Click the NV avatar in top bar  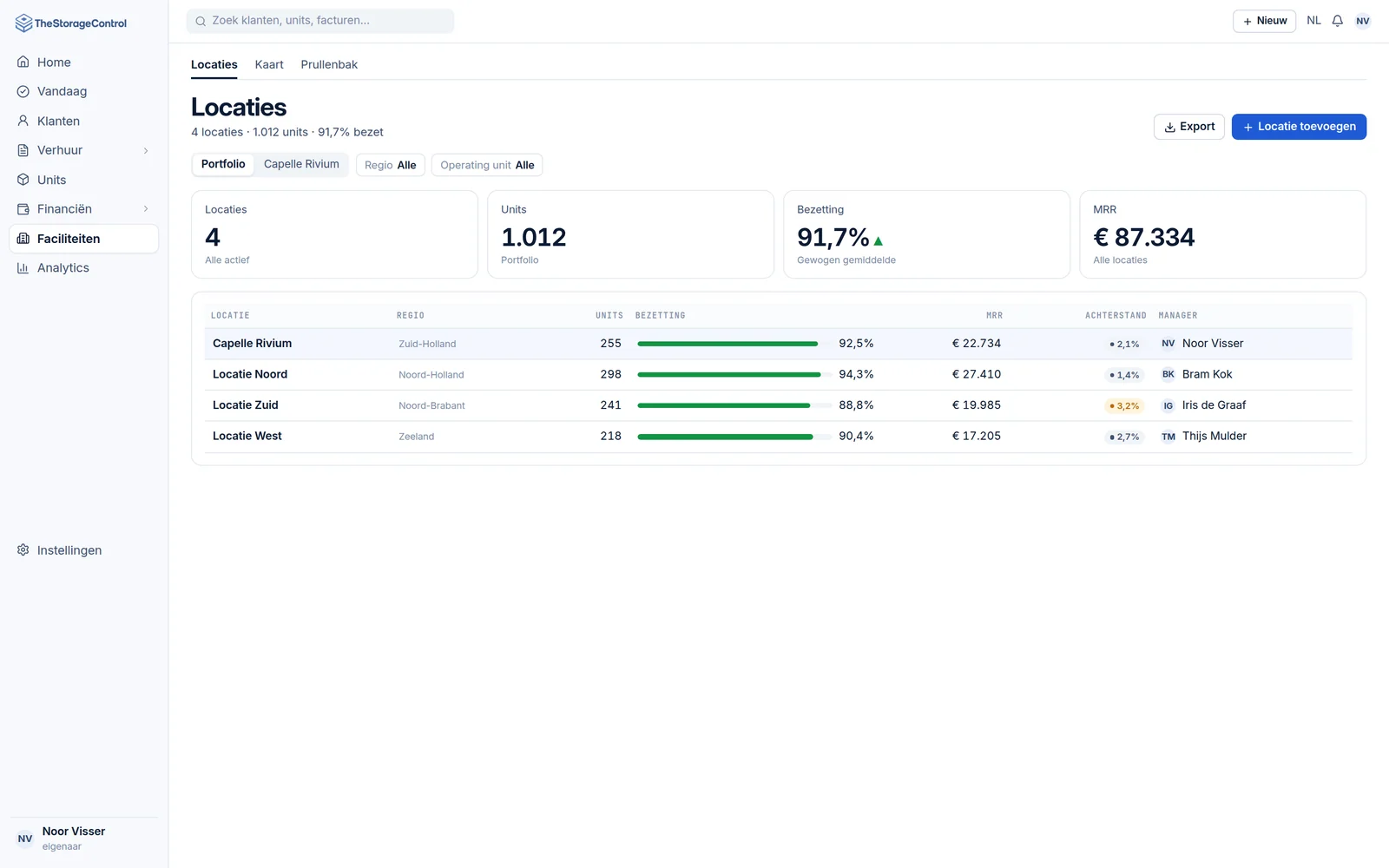(1363, 21)
